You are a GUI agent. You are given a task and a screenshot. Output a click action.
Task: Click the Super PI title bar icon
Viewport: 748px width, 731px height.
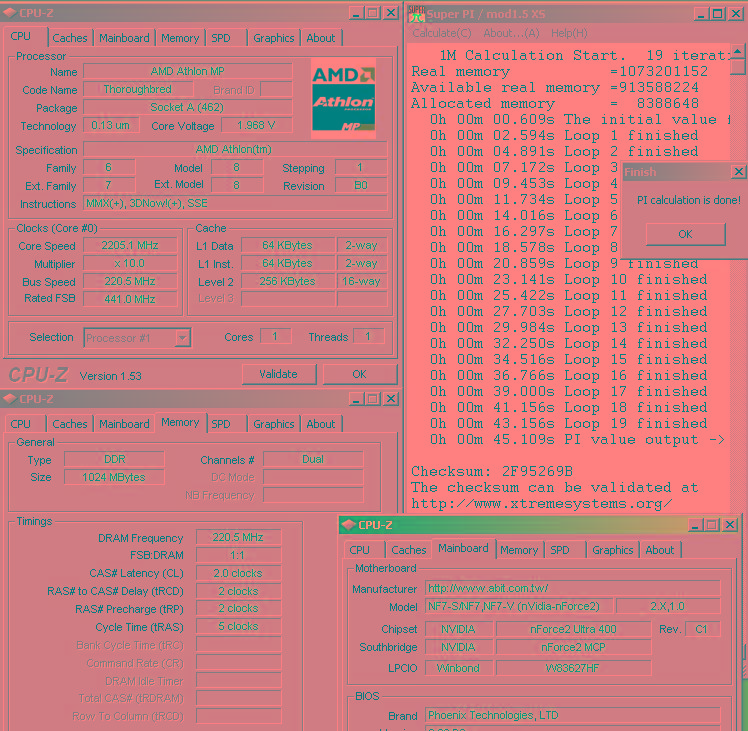pyautogui.click(x=416, y=14)
